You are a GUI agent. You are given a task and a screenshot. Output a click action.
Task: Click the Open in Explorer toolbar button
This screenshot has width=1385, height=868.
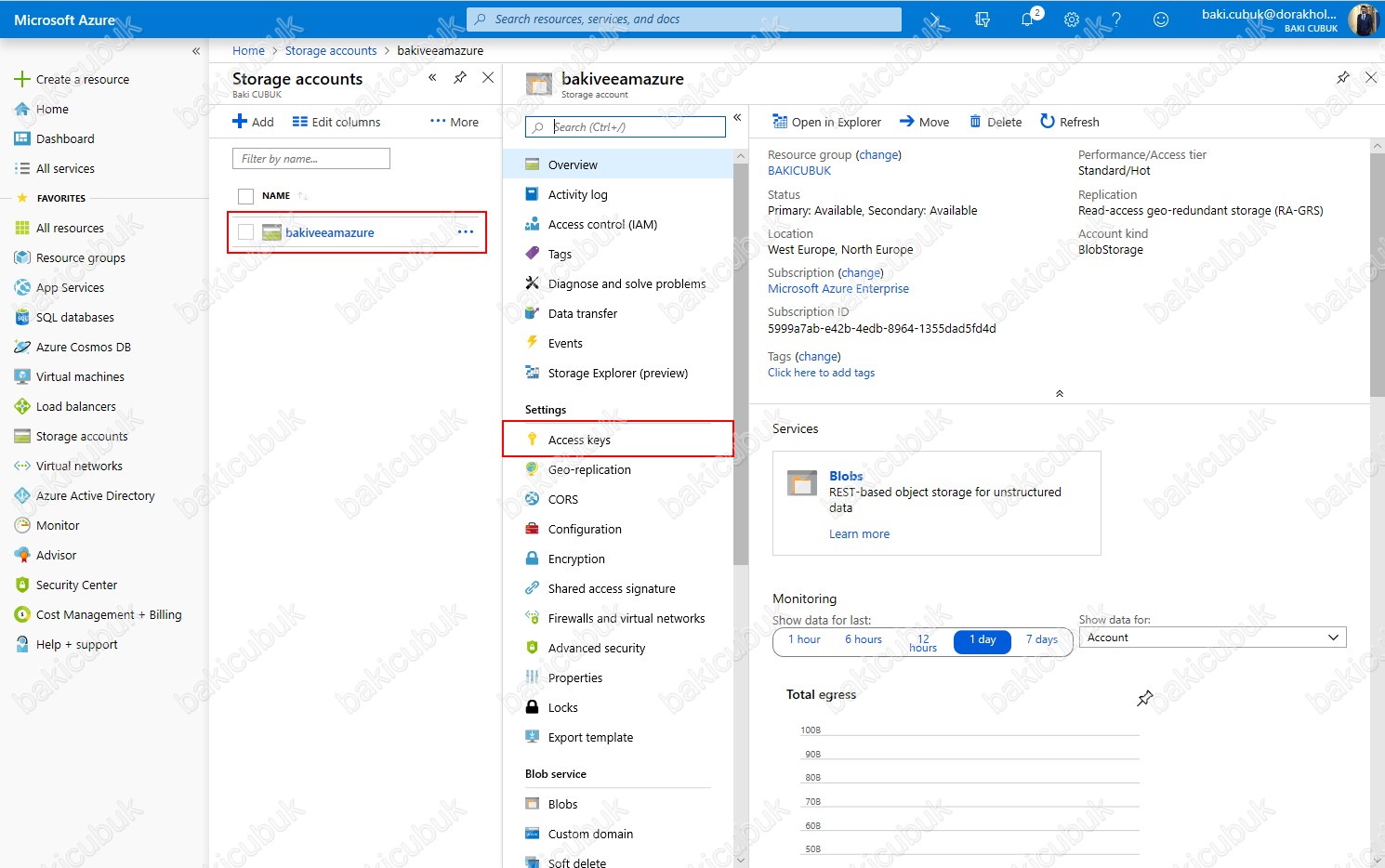(x=827, y=122)
